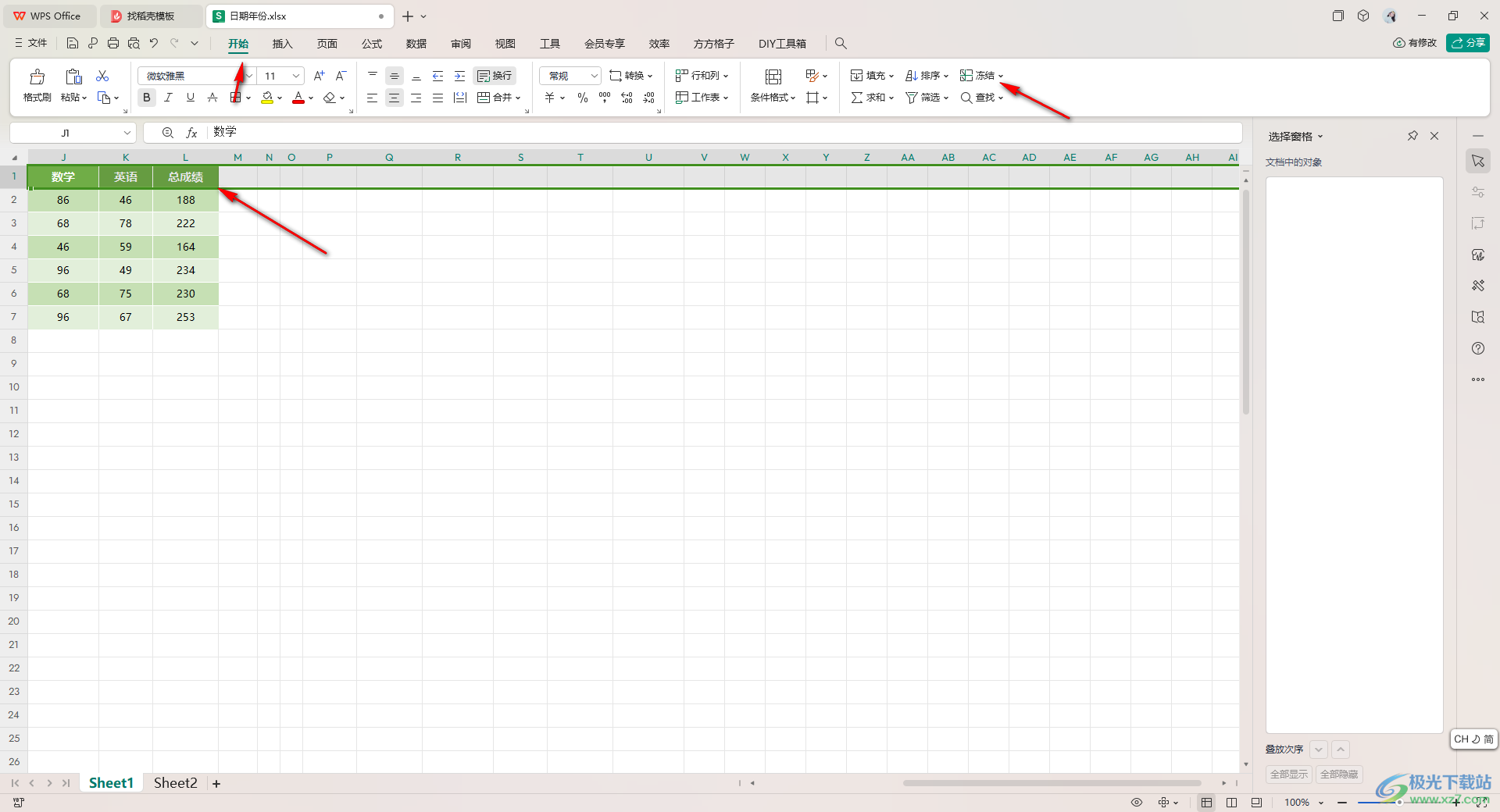The image size is (1500, 812).
Task: Click the insert function fx icon
Action: coord(191,133)
